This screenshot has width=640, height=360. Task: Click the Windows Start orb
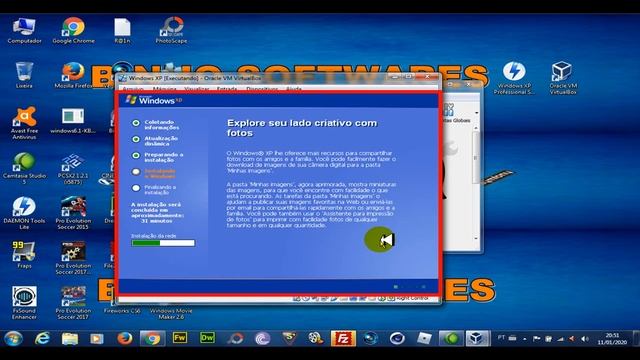[13, 338]
